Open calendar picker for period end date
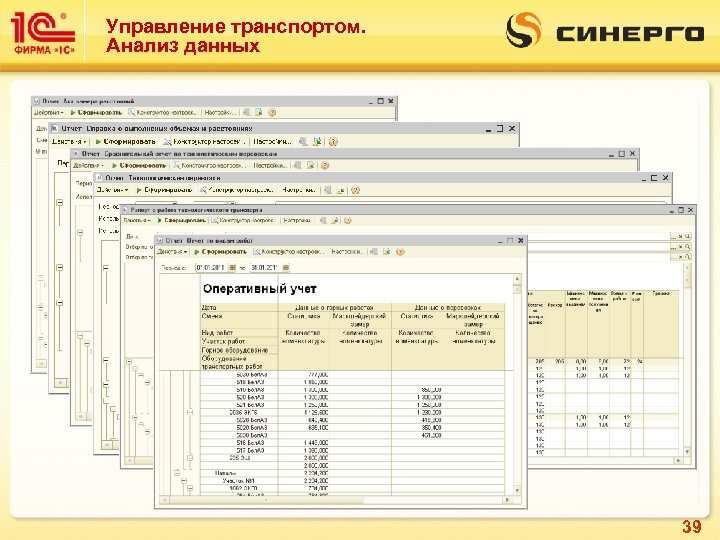 [286, 268]
